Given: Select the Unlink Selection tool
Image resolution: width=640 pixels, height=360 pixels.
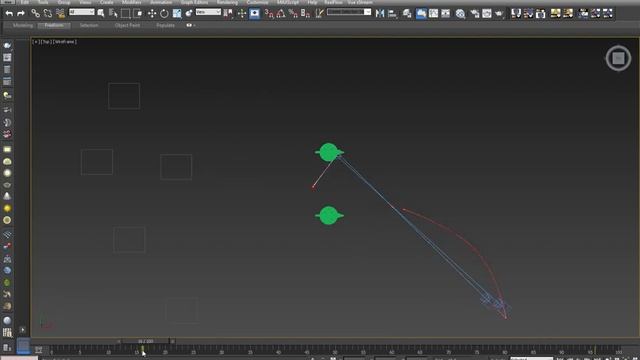Looking at the screenshot, I should pyautogui.click(x=48, y=13).
